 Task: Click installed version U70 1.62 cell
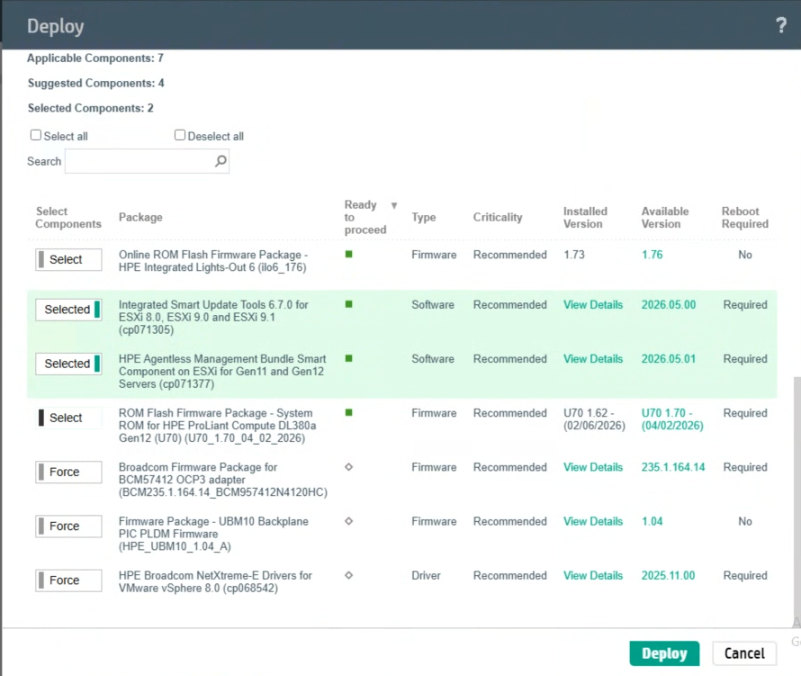pyautogui.click(x=594, y=419)
